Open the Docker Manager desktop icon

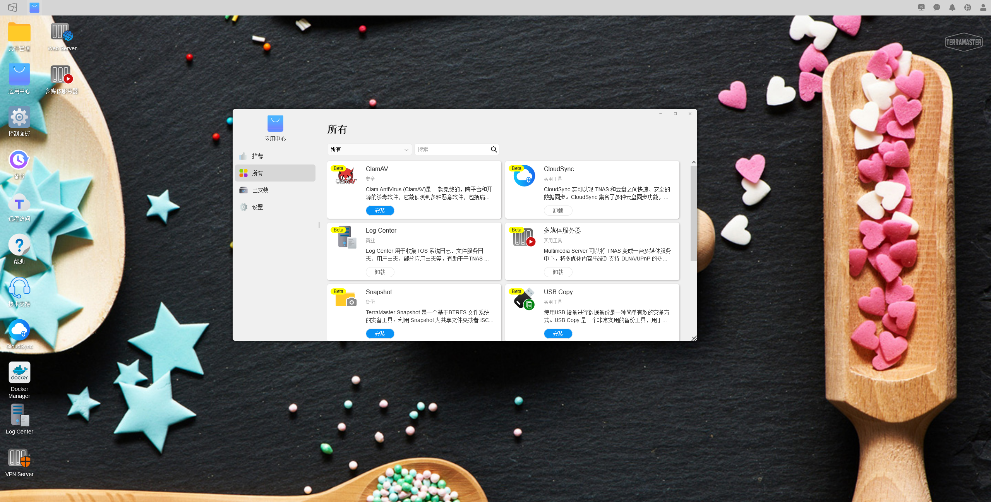pos(19,372)
